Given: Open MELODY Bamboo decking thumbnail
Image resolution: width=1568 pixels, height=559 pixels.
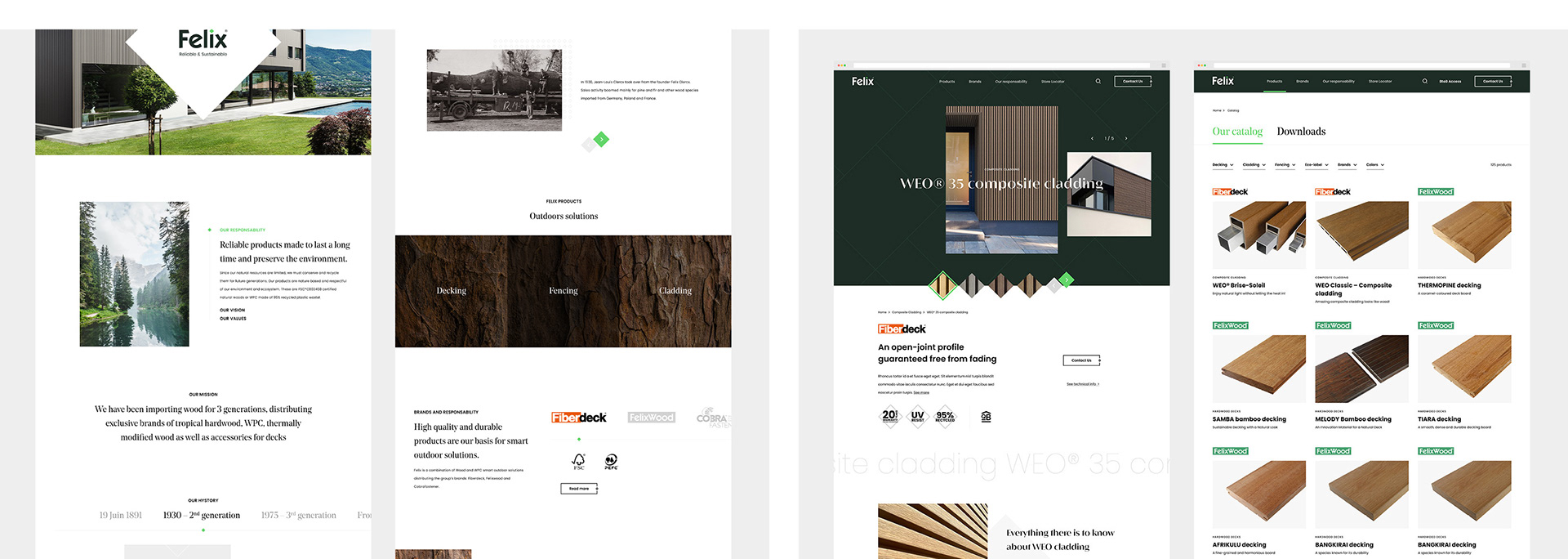Looking at the screenshot, I should (x=1361, y=369).
